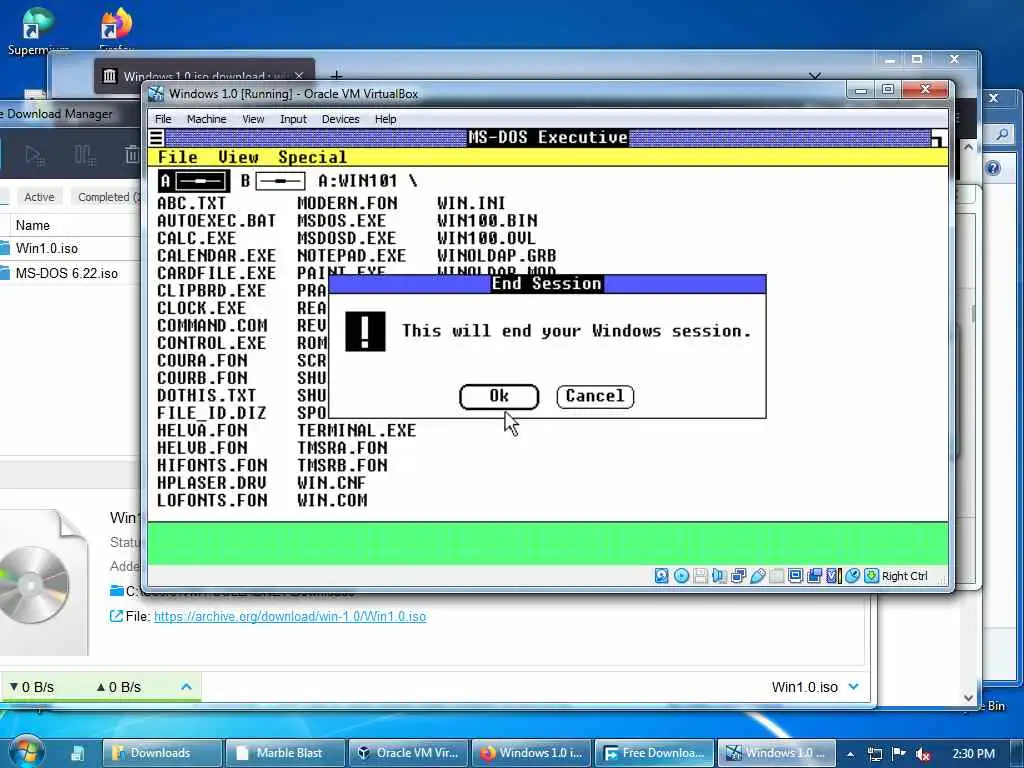Click the audio status icon in VirtualBox
The image size is (1024, 768).
point(719,575)
